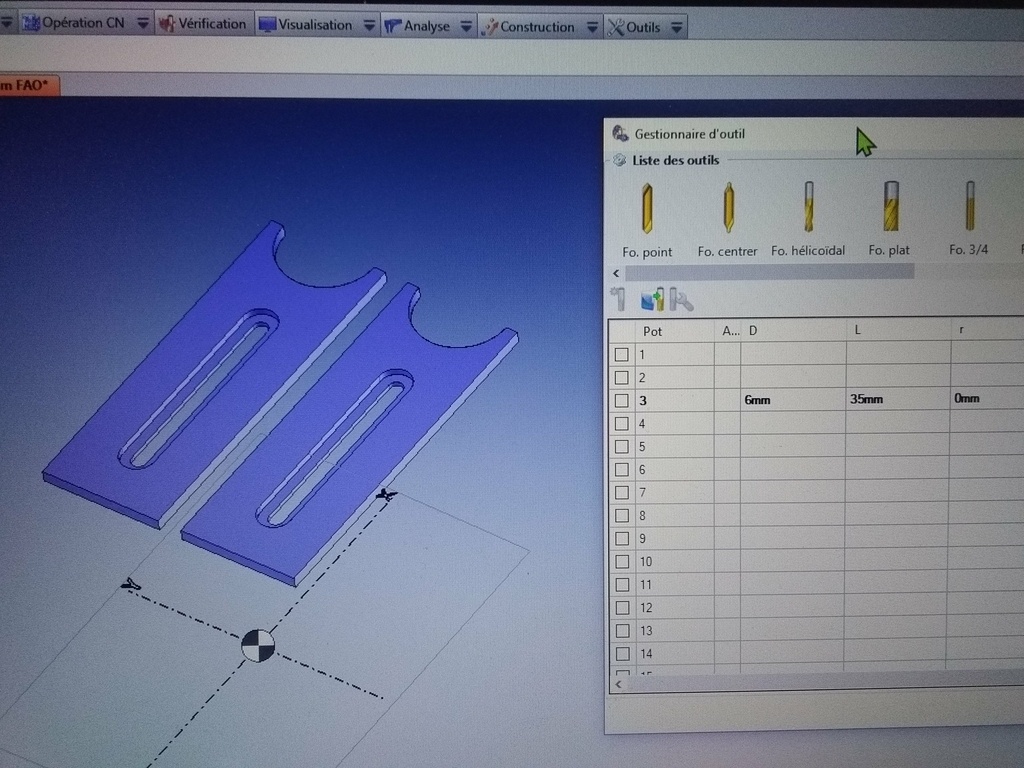
Task: Click the Gestionnaire d'outil panel title
Action: point(690,134)
